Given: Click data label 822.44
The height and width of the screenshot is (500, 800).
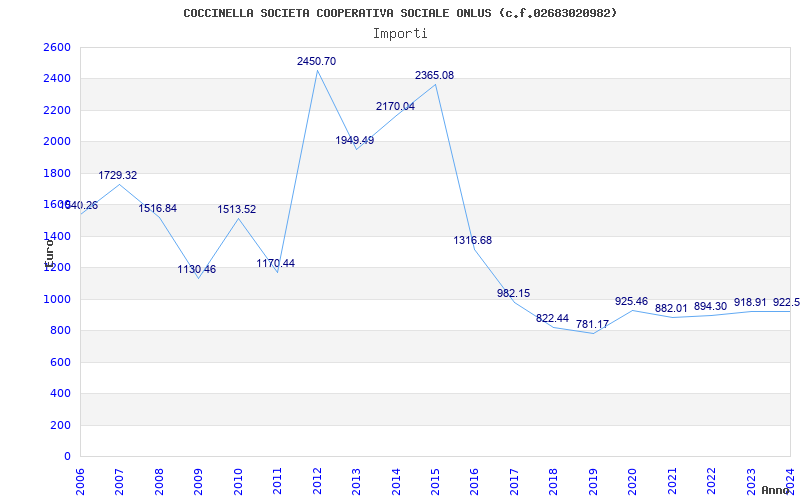Looking at the screenshot, I should point(553,318).
